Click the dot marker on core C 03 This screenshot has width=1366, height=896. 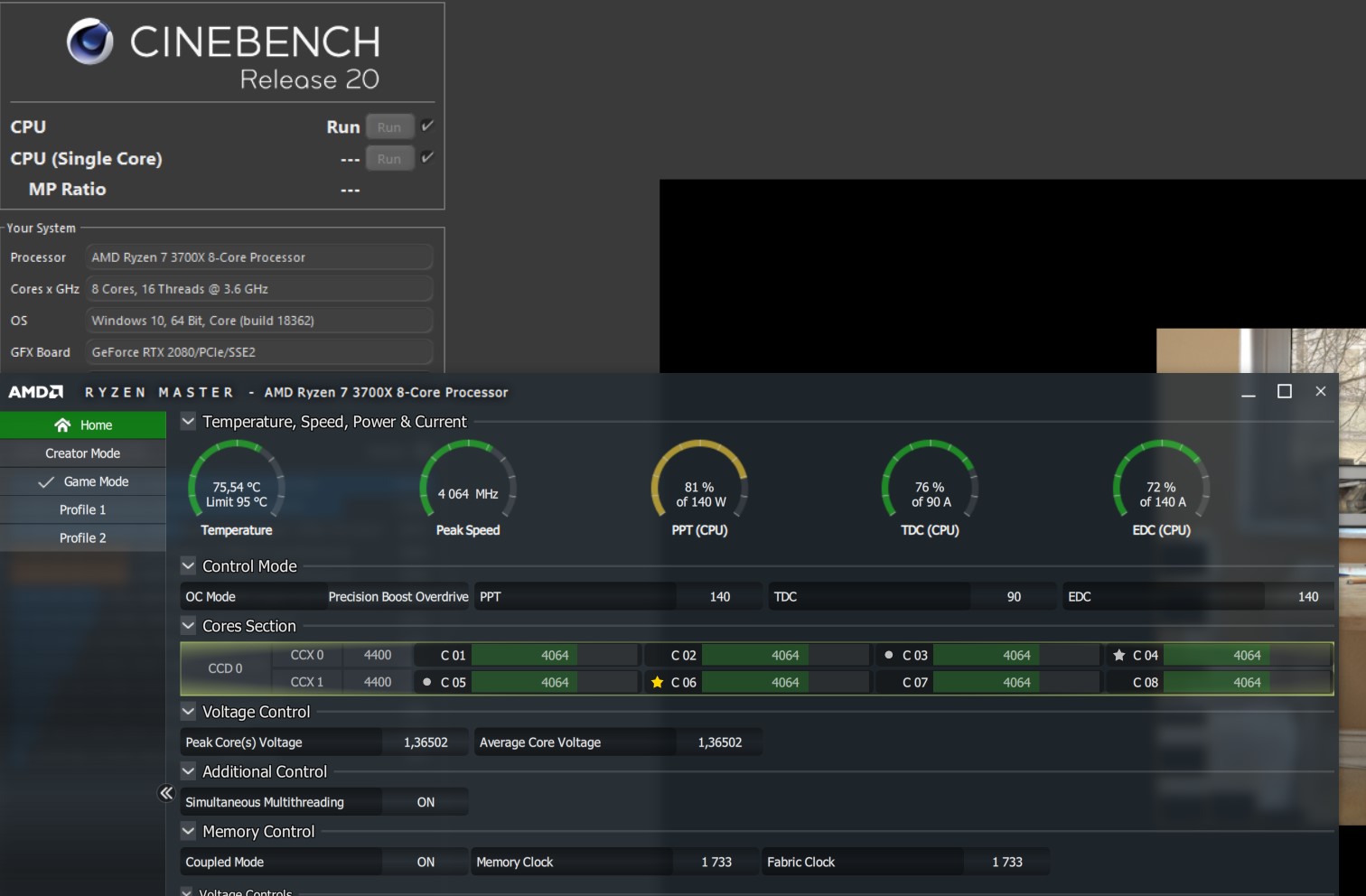pos(889,655)
